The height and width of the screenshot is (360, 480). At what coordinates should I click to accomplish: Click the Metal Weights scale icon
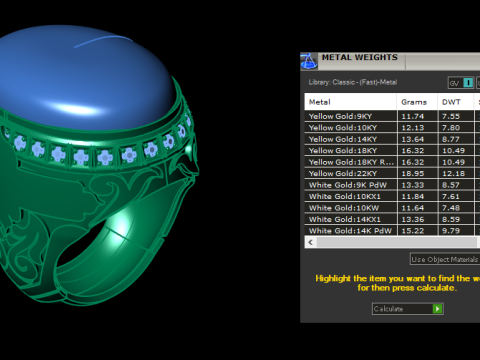coord(309,61)
